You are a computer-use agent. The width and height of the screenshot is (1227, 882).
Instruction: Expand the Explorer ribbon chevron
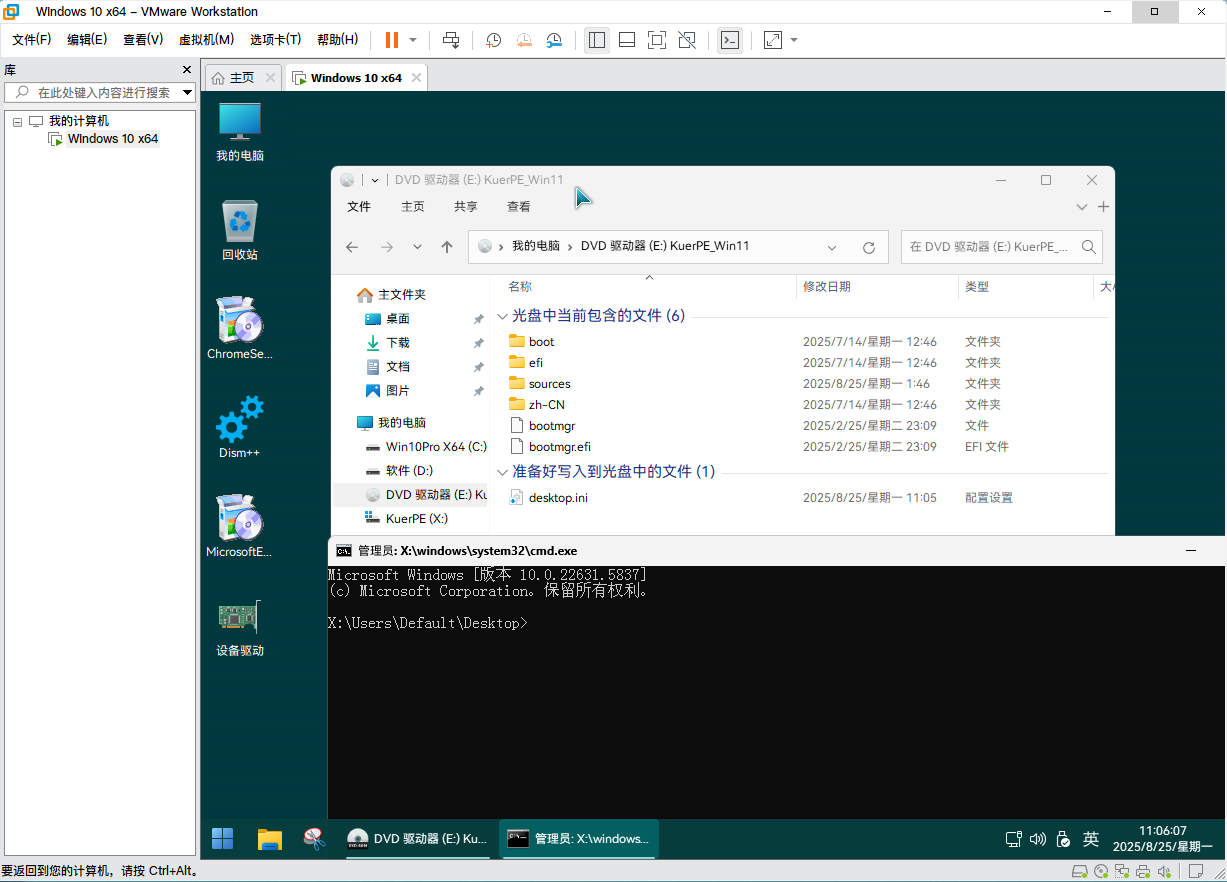1082,207
